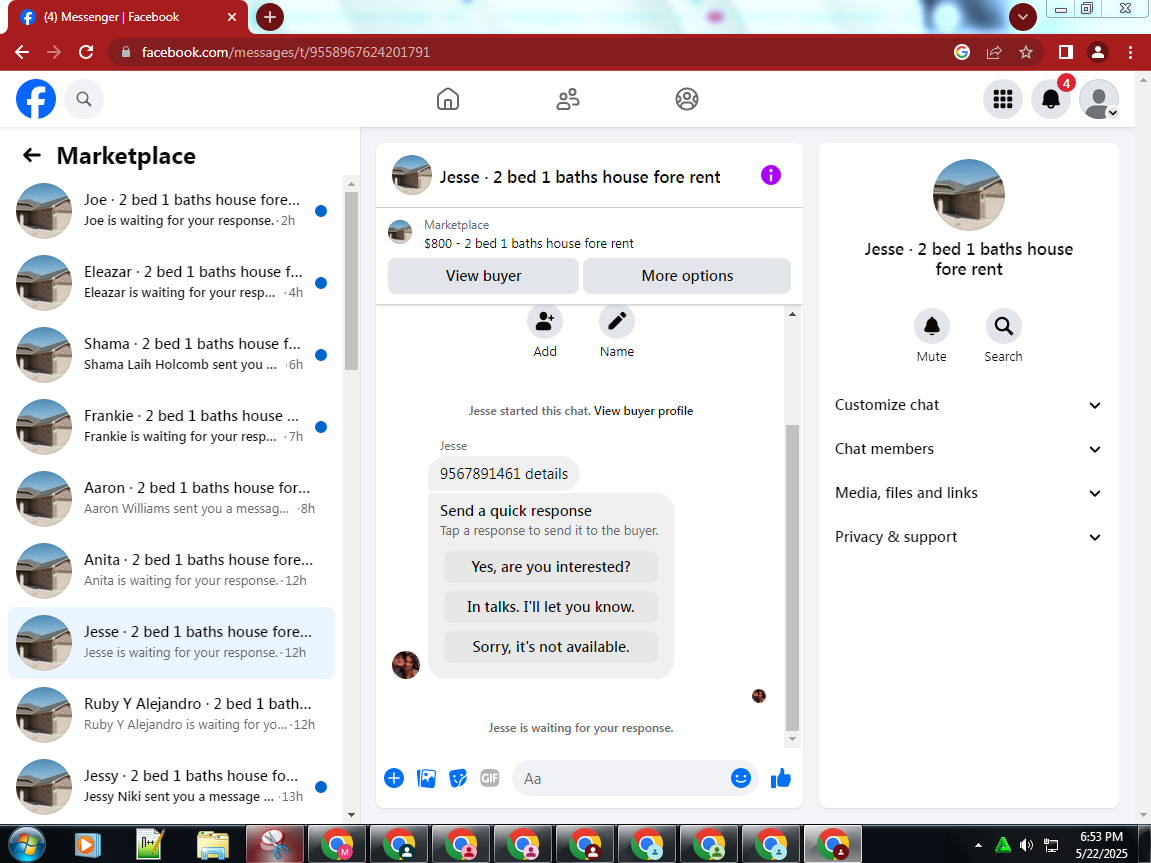Open tab search dropdown arrow in title bar
This screenshot has width=1151, height=863.
pos(1023,17)
